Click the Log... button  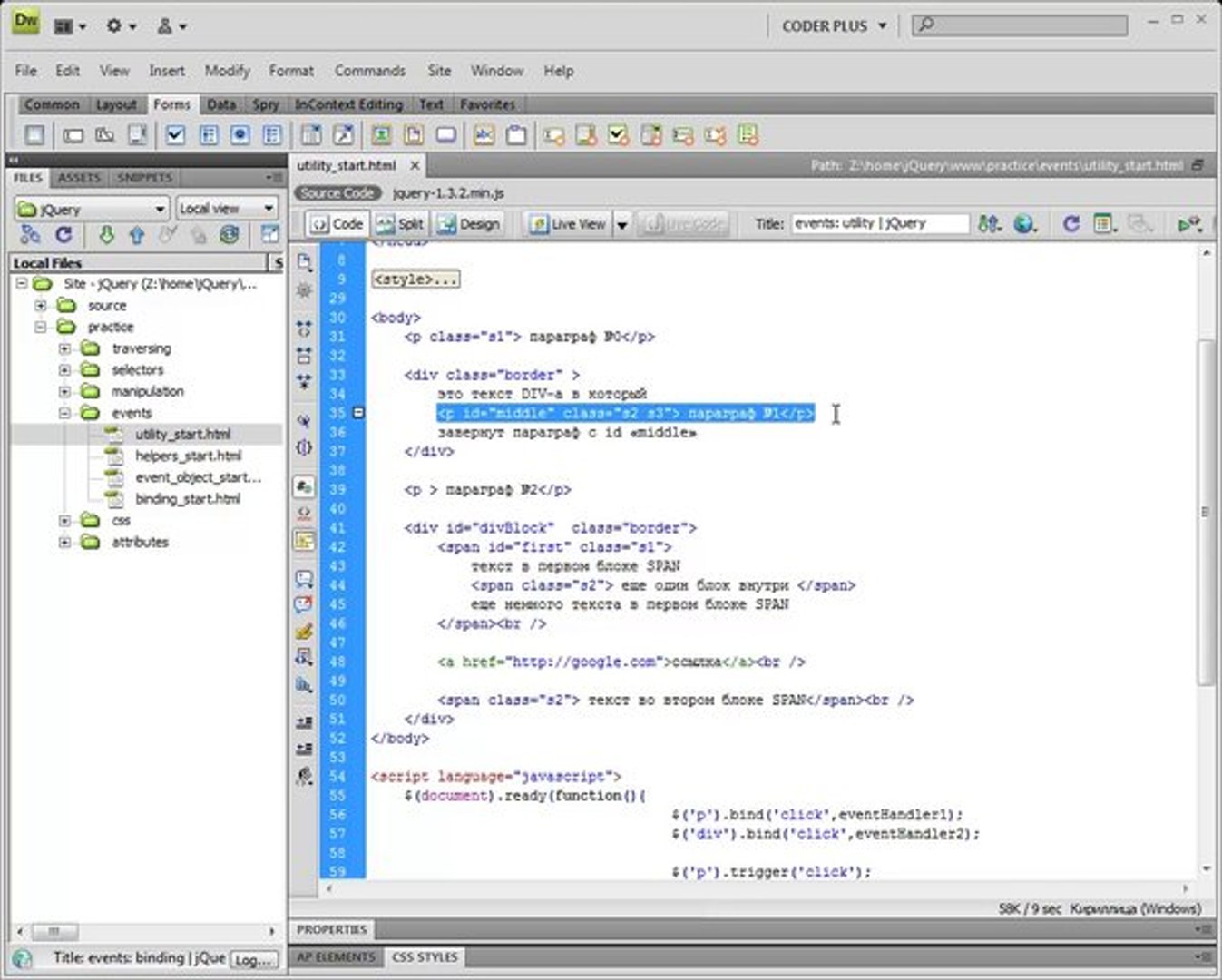(253, 959)
